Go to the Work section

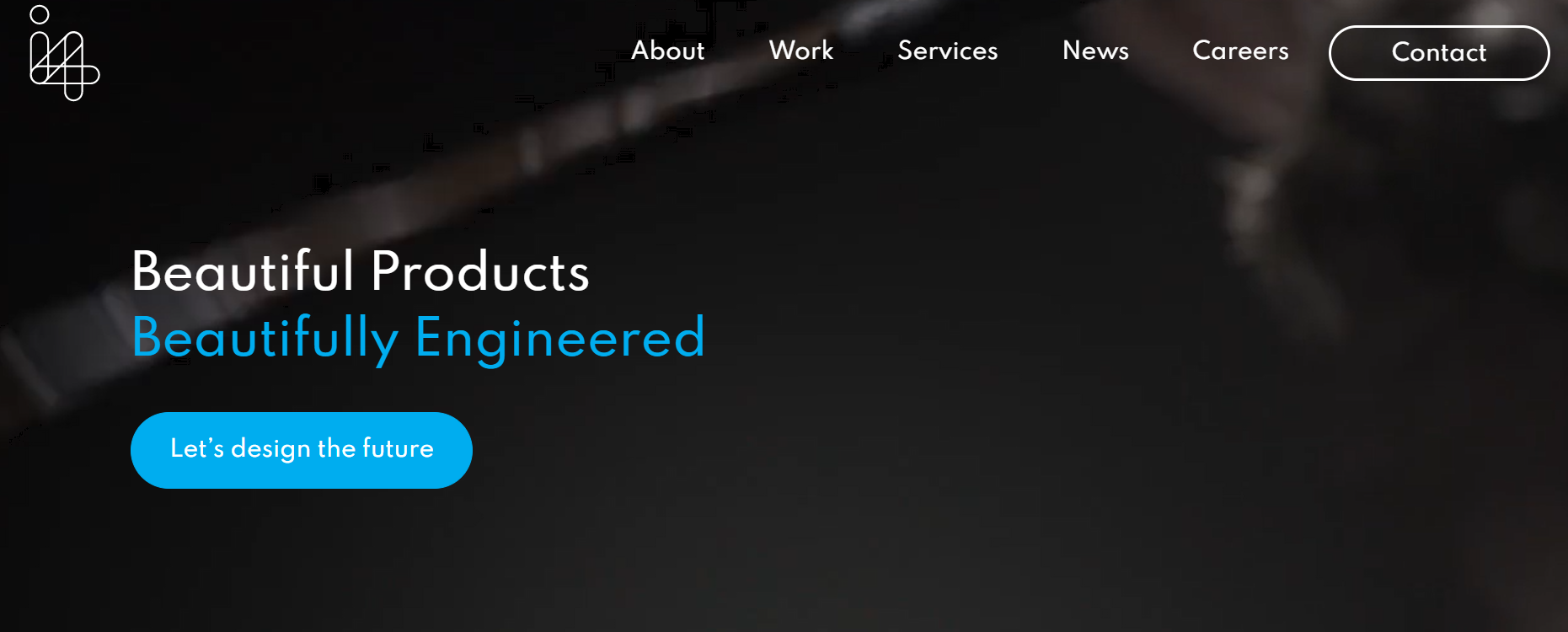(x=801, y=51)
